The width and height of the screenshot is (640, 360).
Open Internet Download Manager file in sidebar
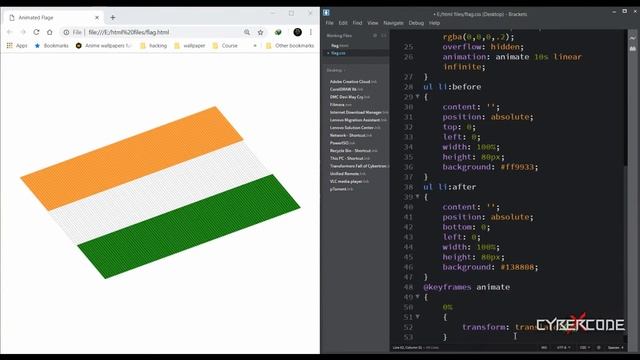[358, 112]
